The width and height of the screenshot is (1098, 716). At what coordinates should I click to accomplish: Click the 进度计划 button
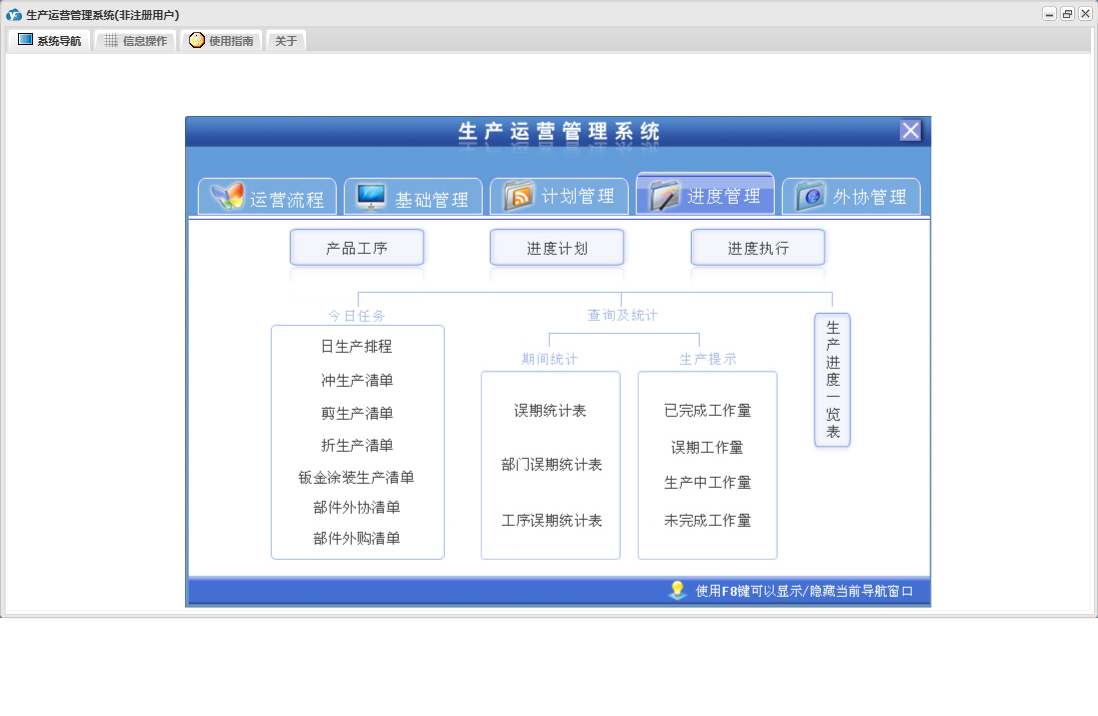tap(557, 248)
